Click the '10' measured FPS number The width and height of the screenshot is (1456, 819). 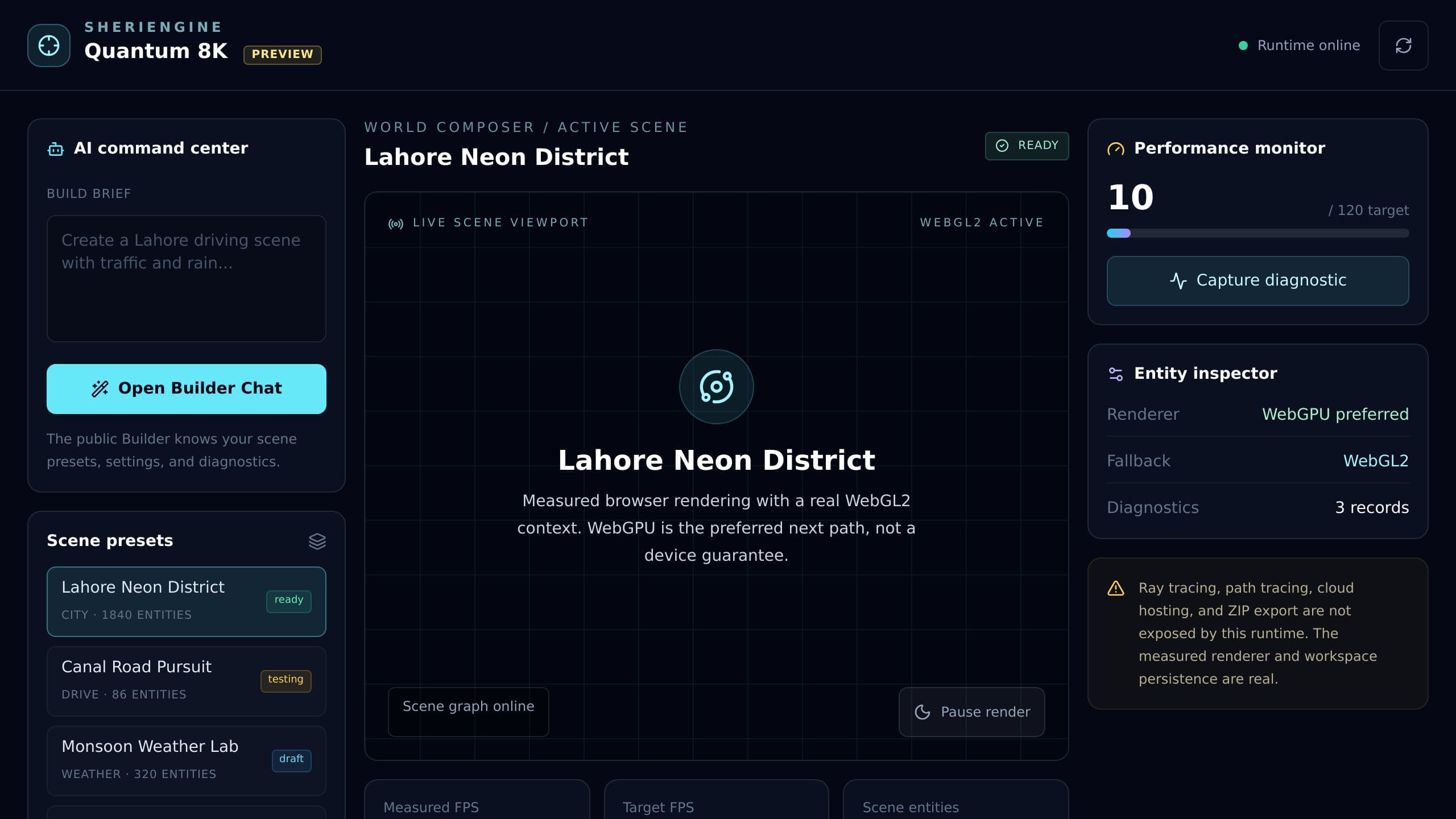pyautogui.click(x=1131, y=198)
